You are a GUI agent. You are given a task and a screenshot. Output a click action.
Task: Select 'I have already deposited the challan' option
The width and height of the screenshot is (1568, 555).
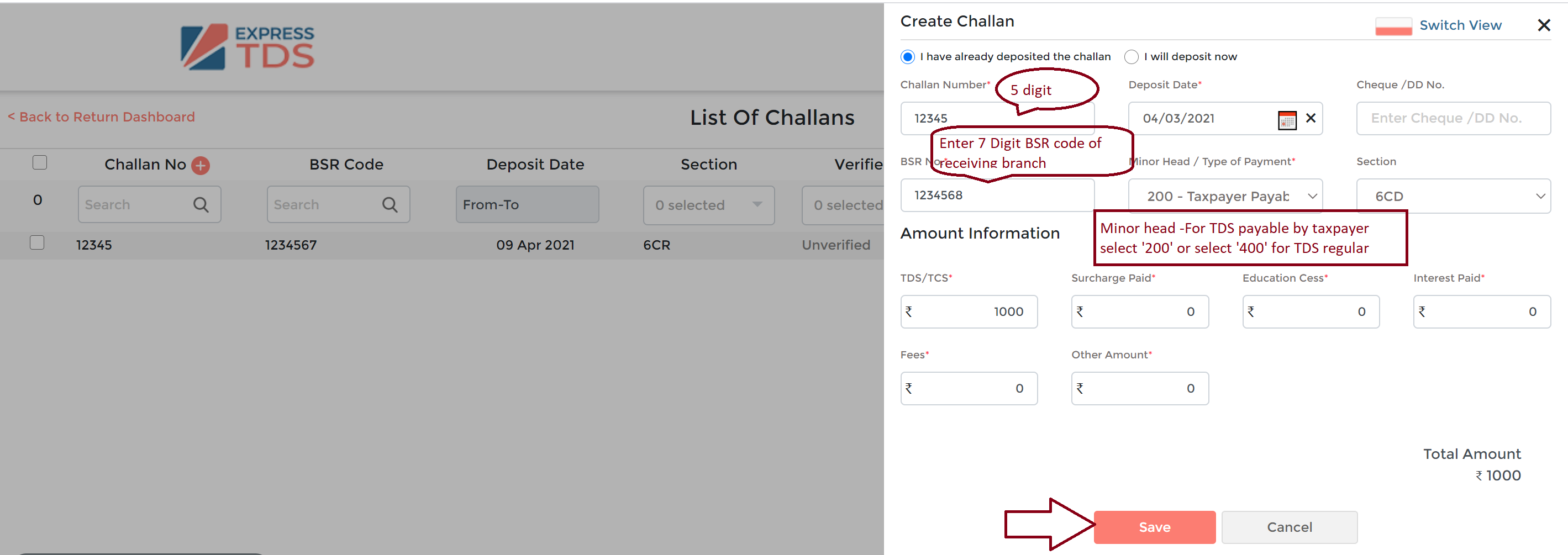pos(908,56)
